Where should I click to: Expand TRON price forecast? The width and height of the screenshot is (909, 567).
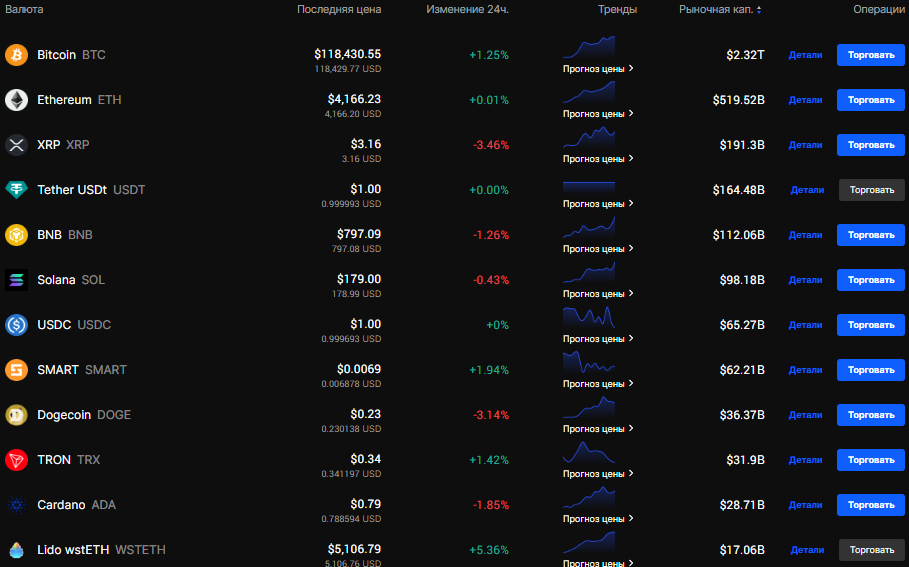coord(598,474)
